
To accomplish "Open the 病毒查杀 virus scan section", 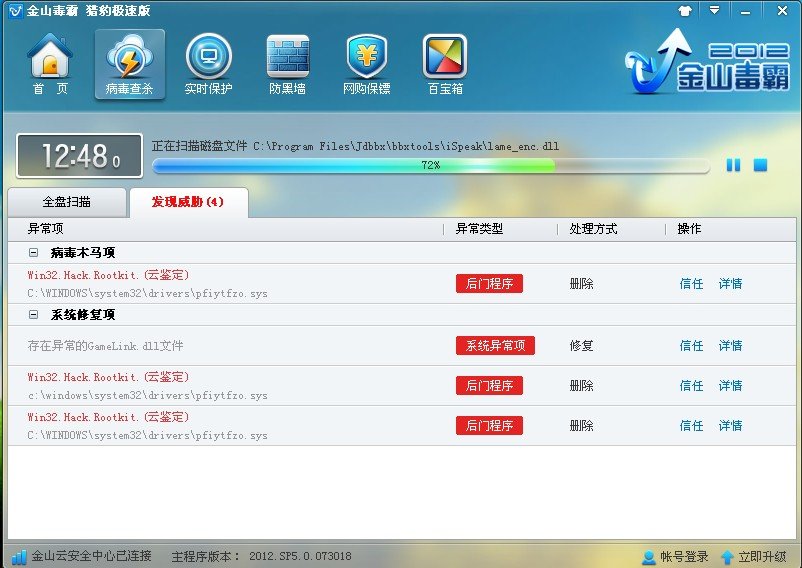I will 129,64.
